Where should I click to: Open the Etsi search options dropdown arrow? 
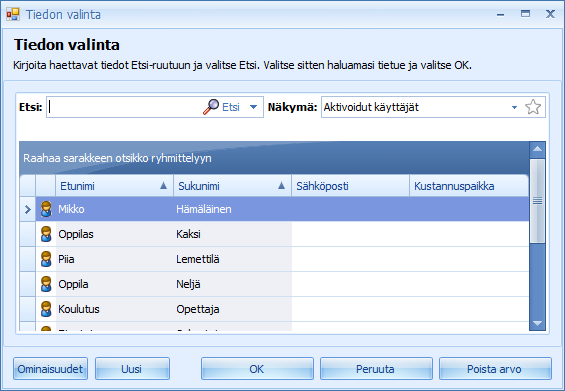coord(253,107)
